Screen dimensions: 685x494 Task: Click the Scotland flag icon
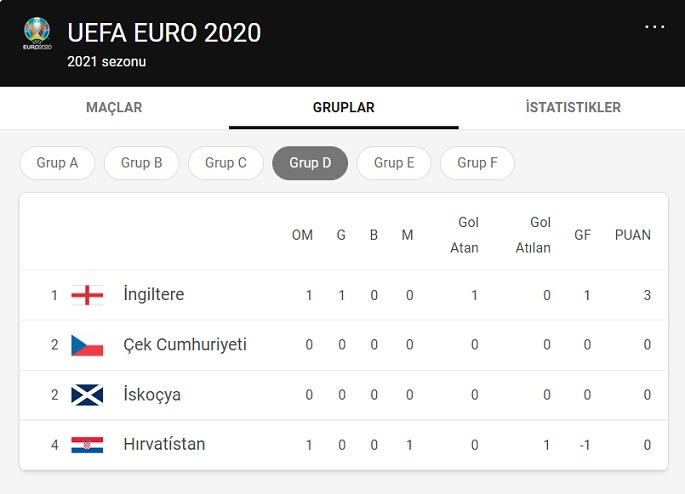coord(87,395)
